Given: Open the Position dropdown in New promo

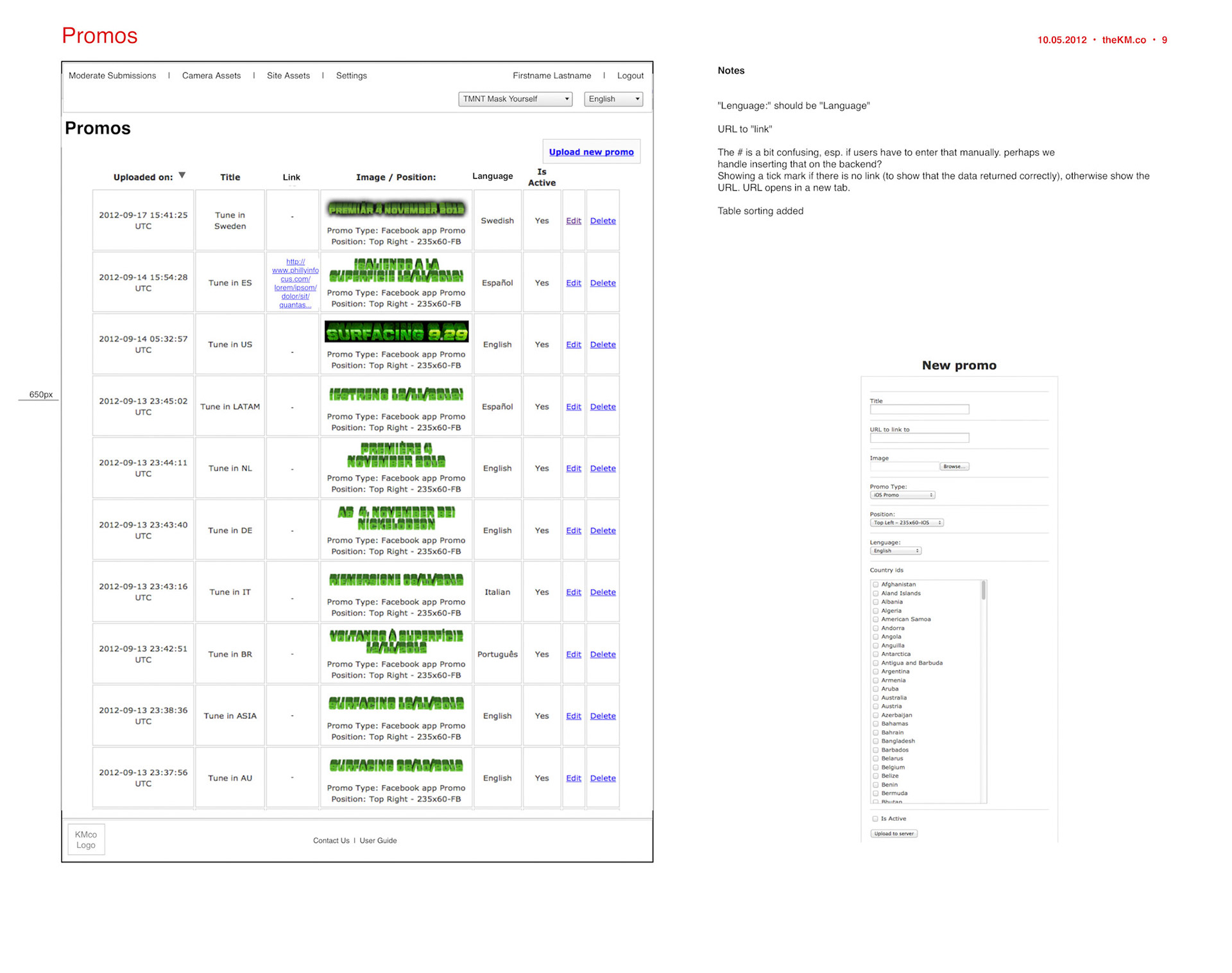Looking at the screenshot, I should pyautogui.click(x=907, y=523).
